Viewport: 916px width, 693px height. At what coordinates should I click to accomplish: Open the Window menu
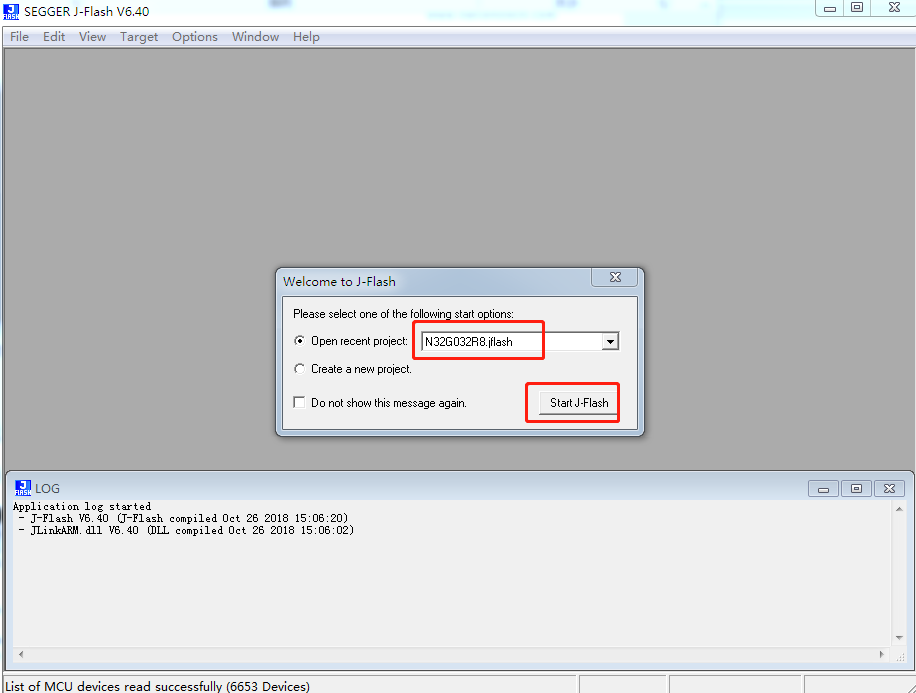tap(255, 37)
